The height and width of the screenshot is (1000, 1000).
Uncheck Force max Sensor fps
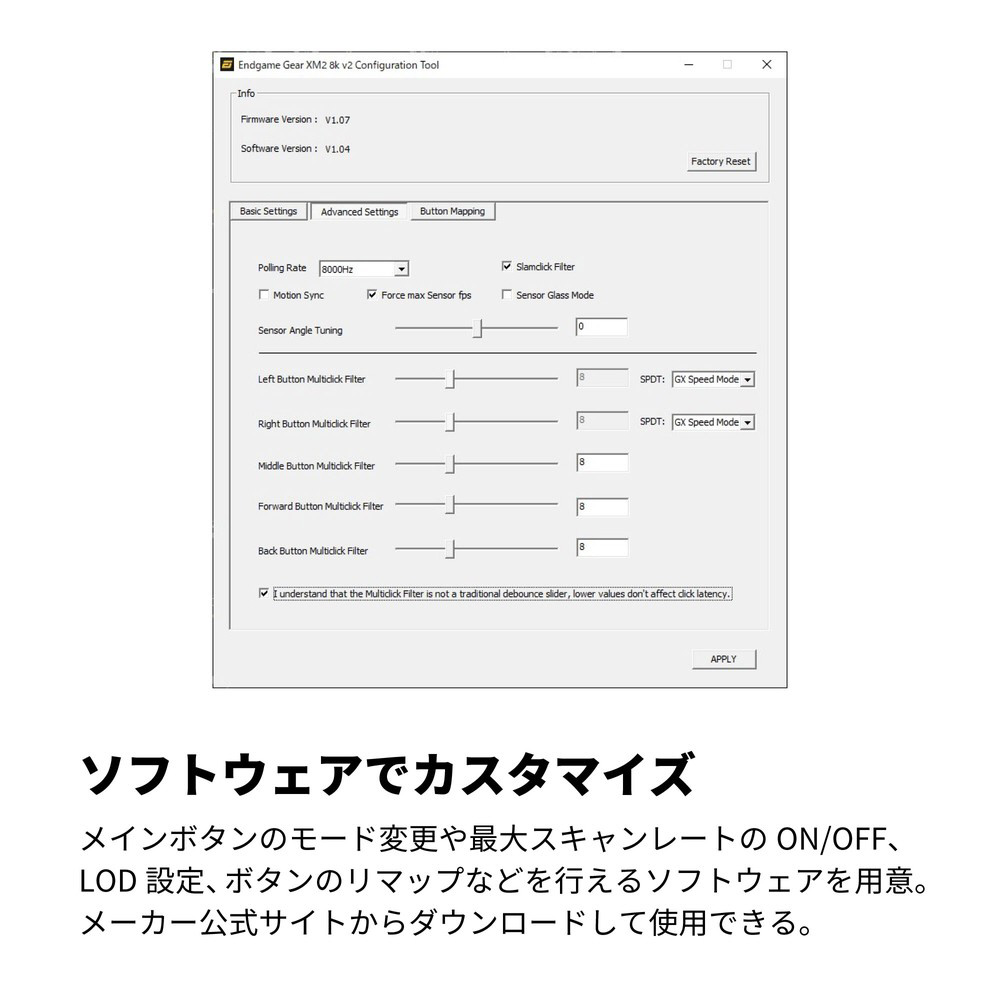(372, 296)
